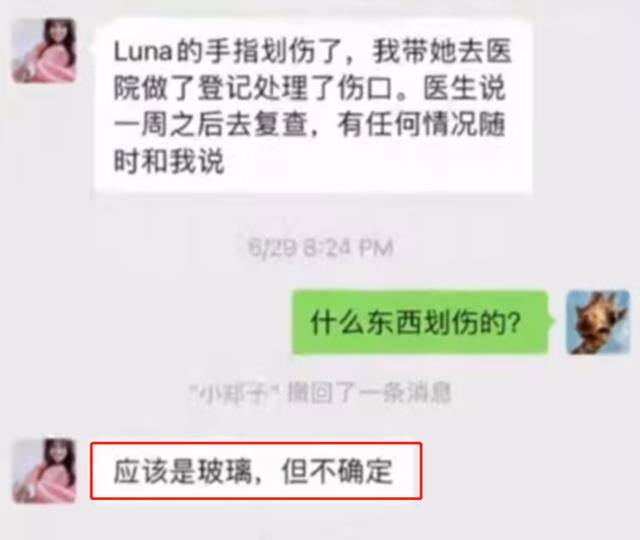This screenshot has width=640, height=540.
Task: Click the name 小郑子 in the recall notice
Action: 234,393
